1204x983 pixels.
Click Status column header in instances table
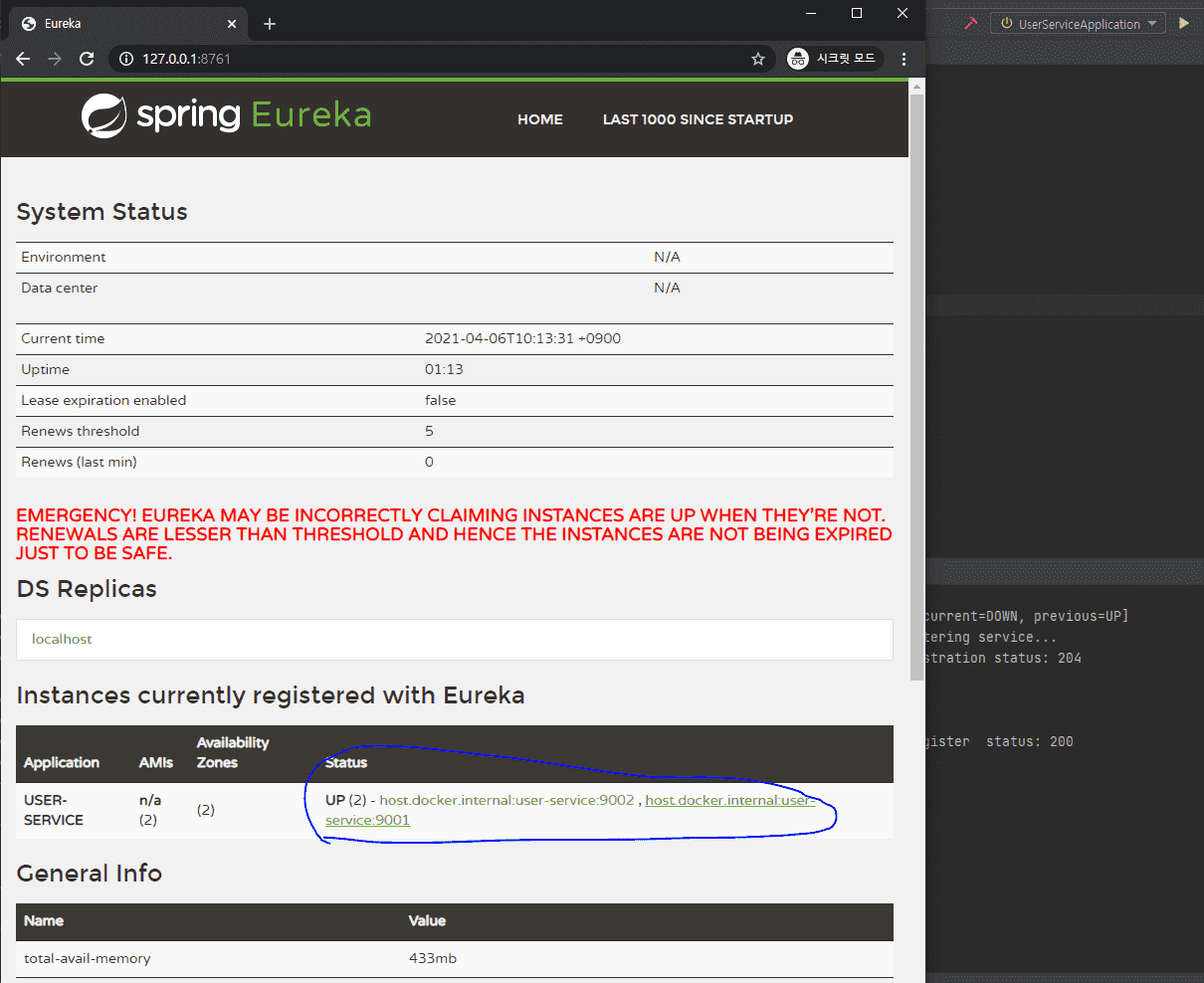coord(346,762)
